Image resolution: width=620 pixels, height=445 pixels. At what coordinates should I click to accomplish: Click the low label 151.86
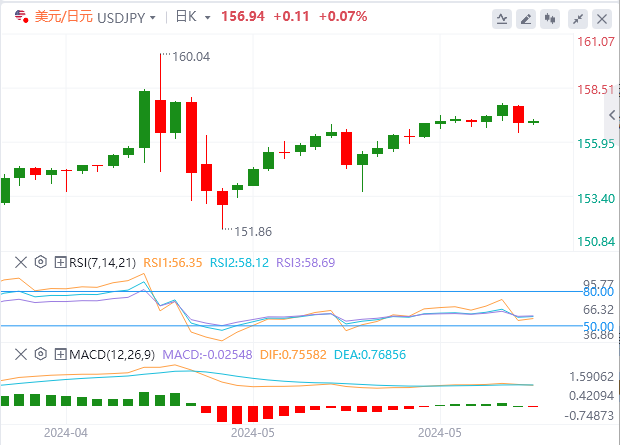pyautogui.click(x=253, y=232)
